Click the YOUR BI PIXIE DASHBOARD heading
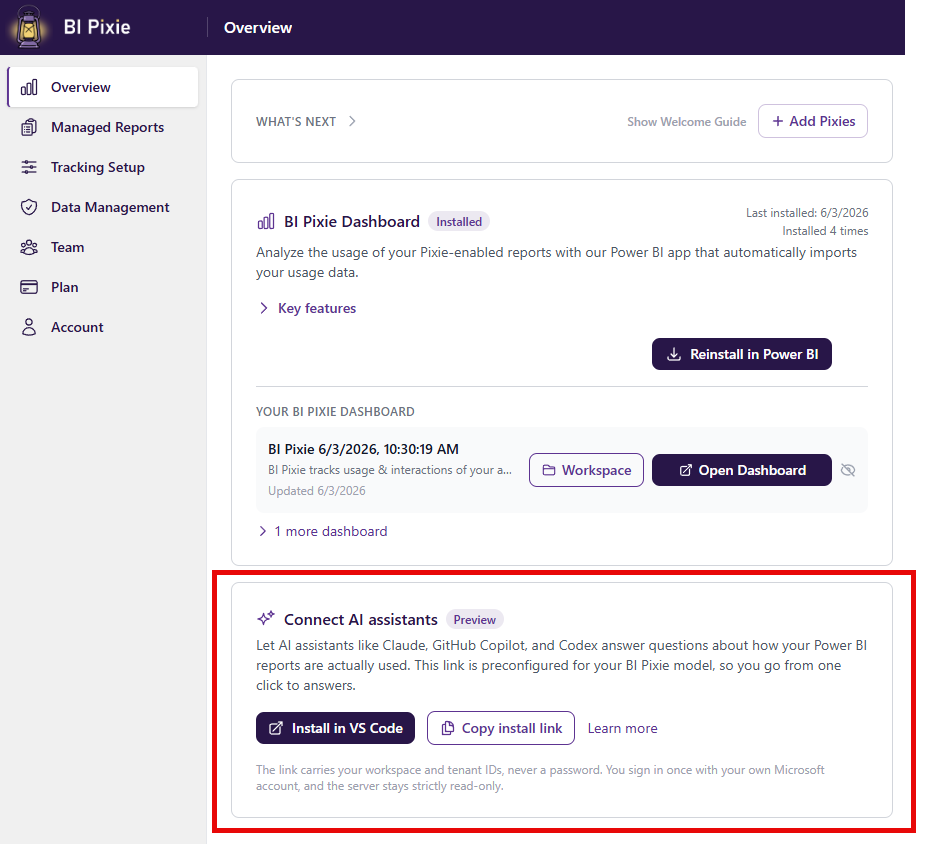Viewport: 930px width, 844px height. [335, 412]
